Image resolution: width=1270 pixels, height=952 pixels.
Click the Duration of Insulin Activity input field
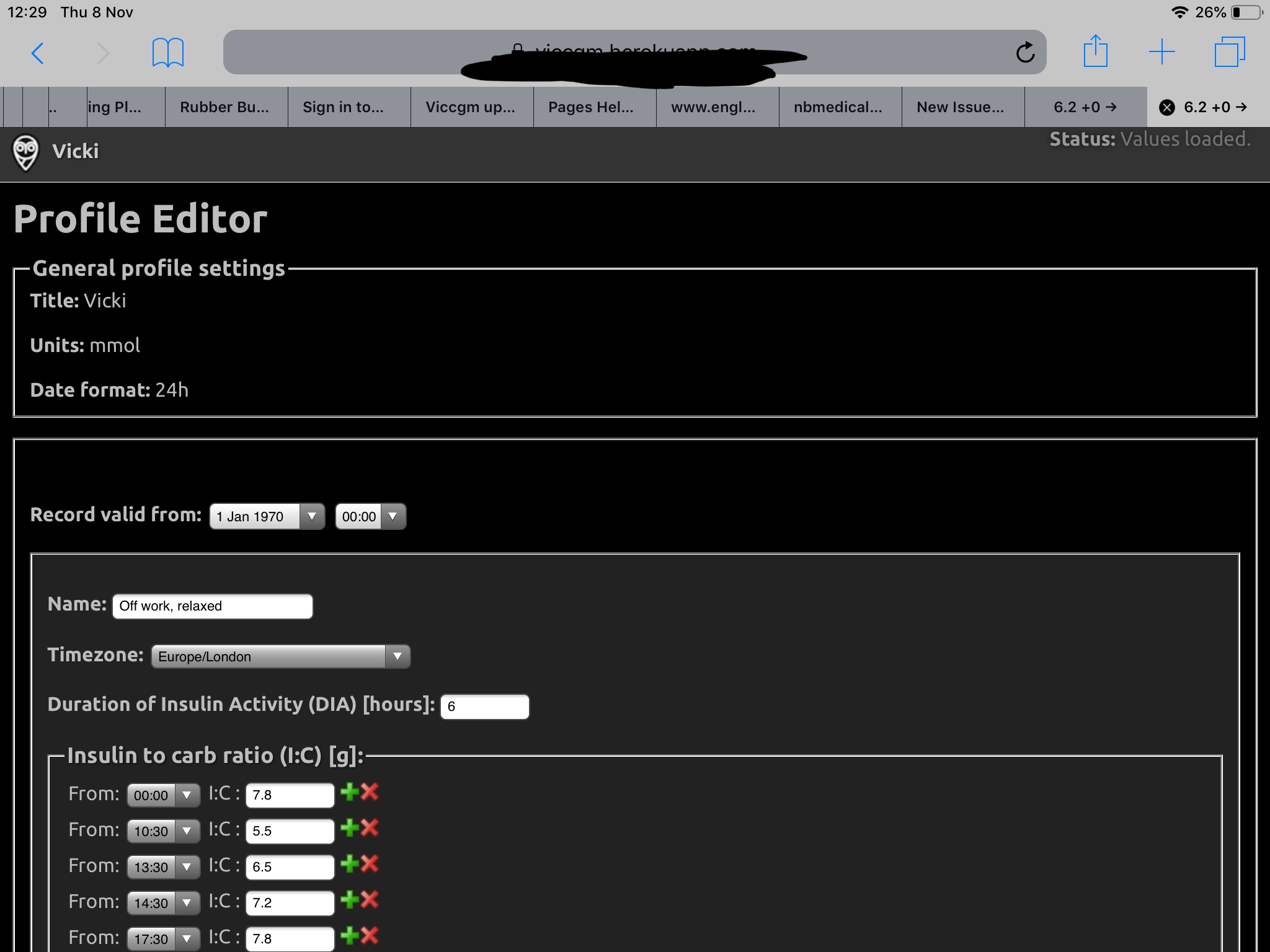click(x=484, y=706)
